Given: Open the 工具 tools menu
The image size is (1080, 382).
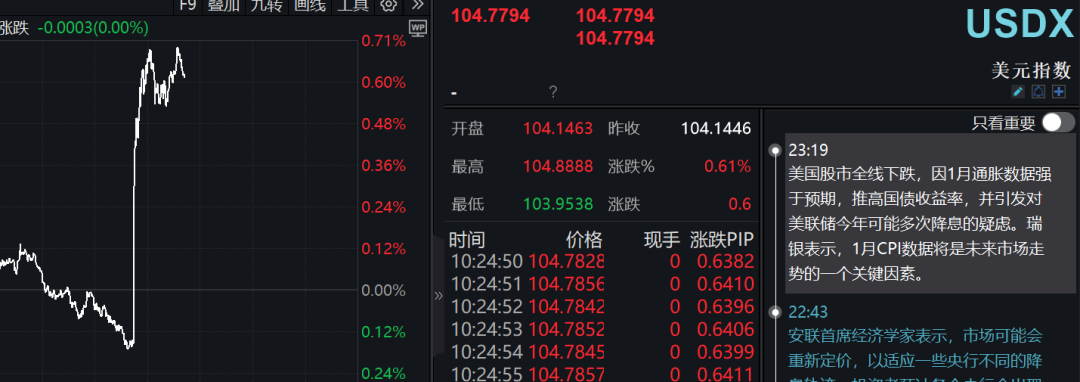Looking at the screenshot, I should click(351, 6).
